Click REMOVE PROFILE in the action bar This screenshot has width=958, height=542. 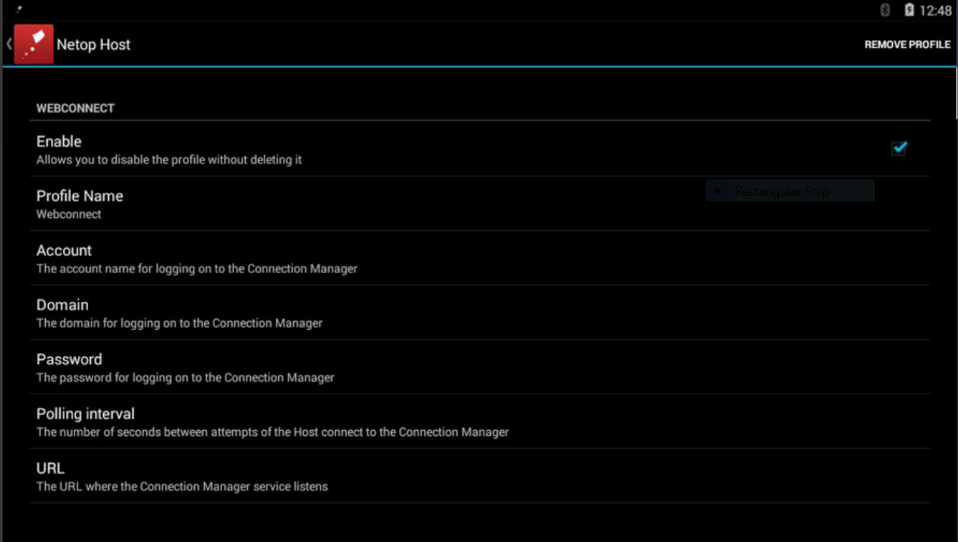(907, 45)
